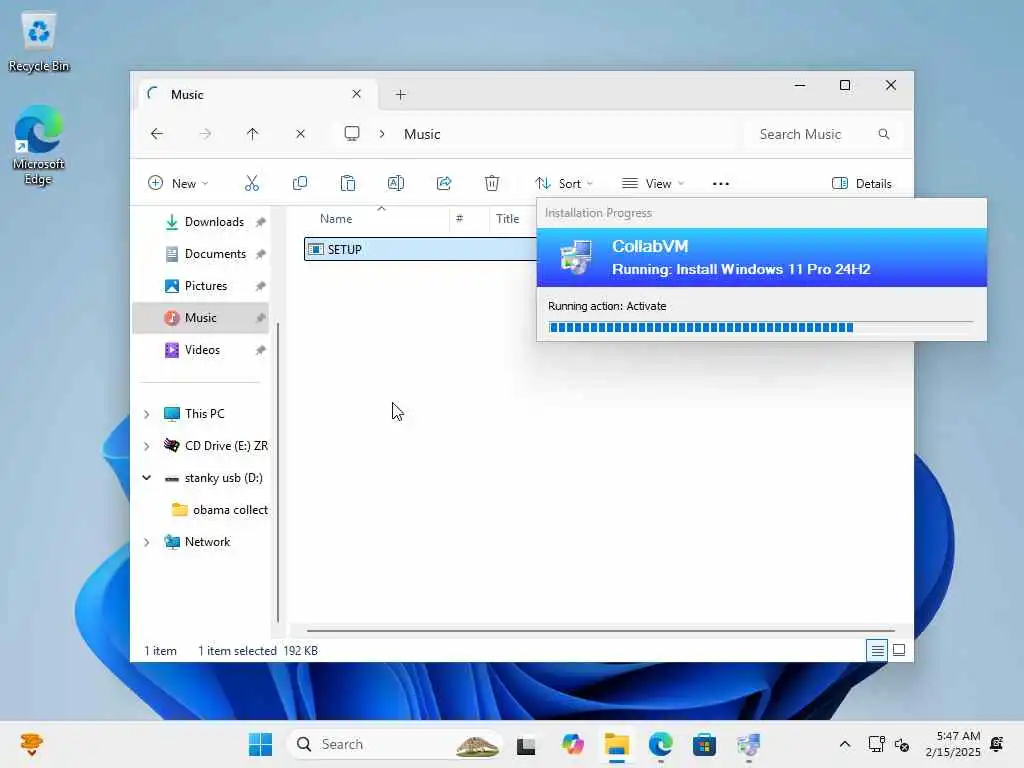The image size is (1024, 768).
Task: Open the Windows Start menu
Action: [x=261, y=744]
